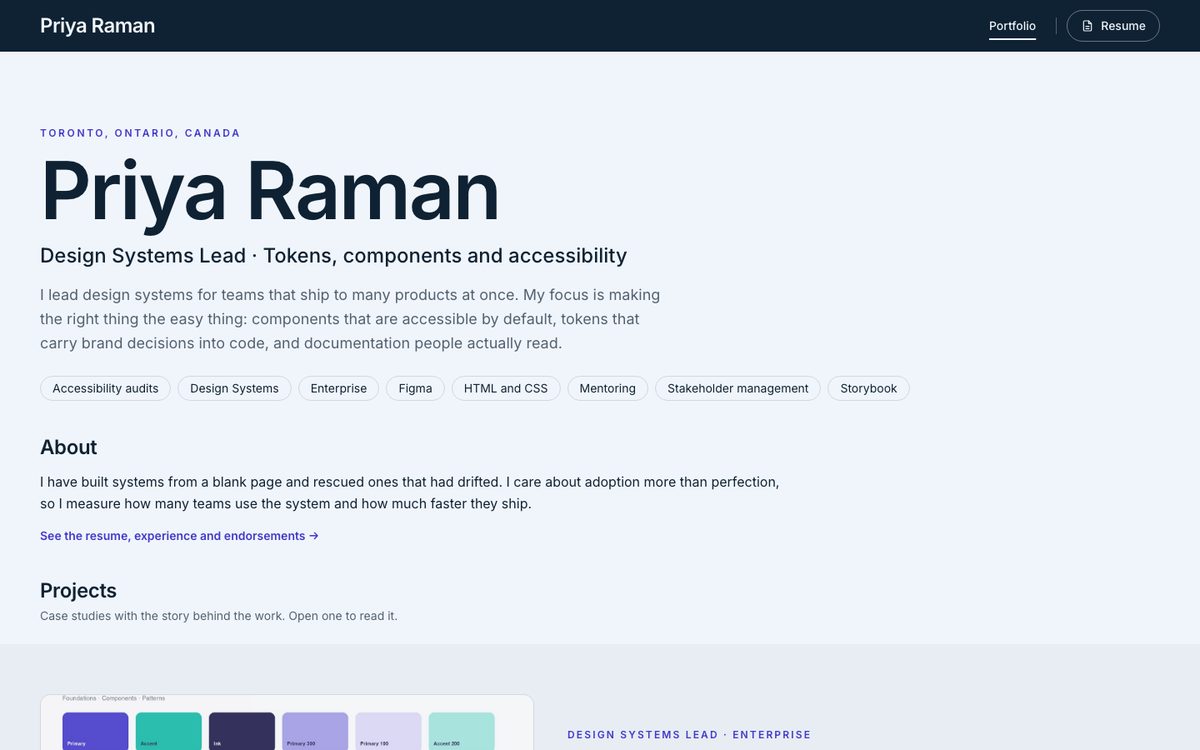This screenshot has height=750, width=1200.
Task: Click the "Toronto, Ontario, Canada" location text
Action: pos(140,133)
